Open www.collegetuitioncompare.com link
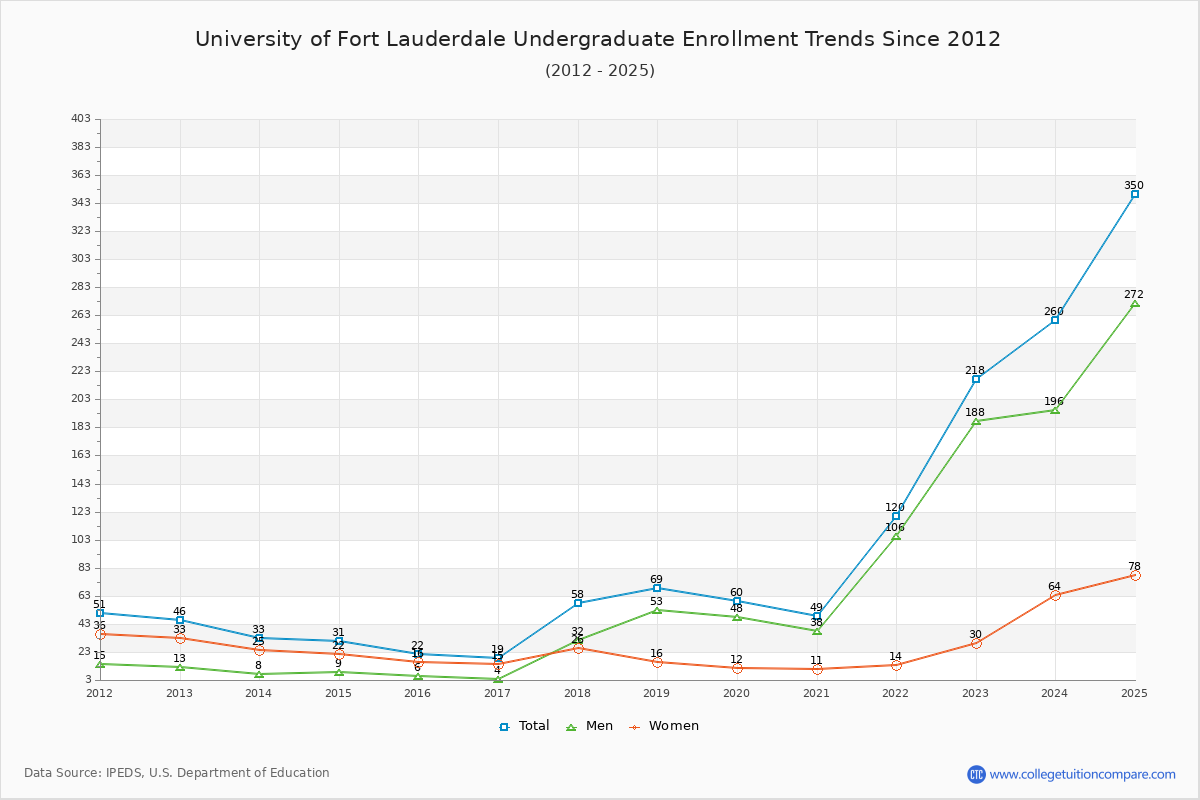 [1083, 774]
